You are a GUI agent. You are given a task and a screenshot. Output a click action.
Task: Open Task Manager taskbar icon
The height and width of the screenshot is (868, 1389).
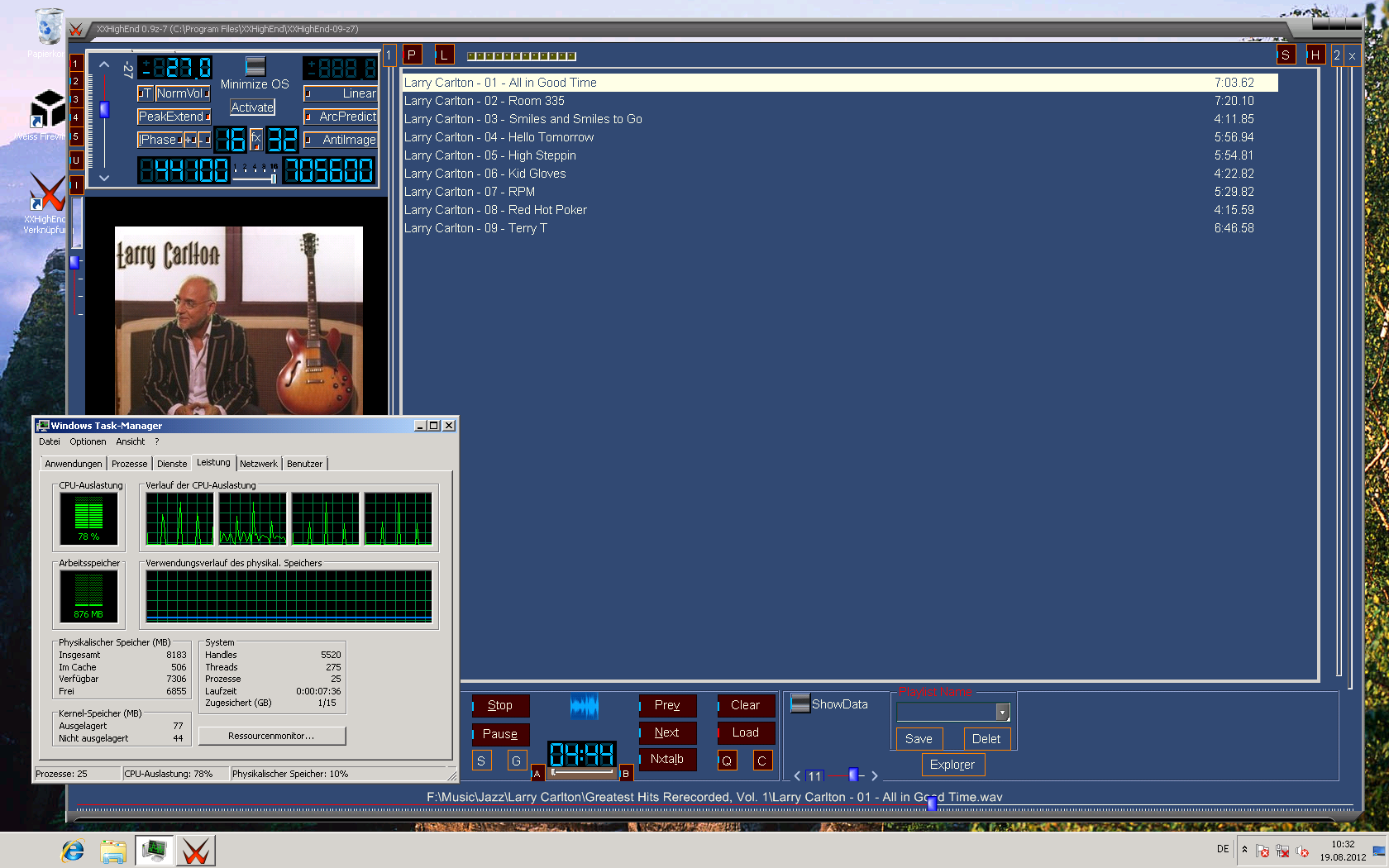point(155,851)
